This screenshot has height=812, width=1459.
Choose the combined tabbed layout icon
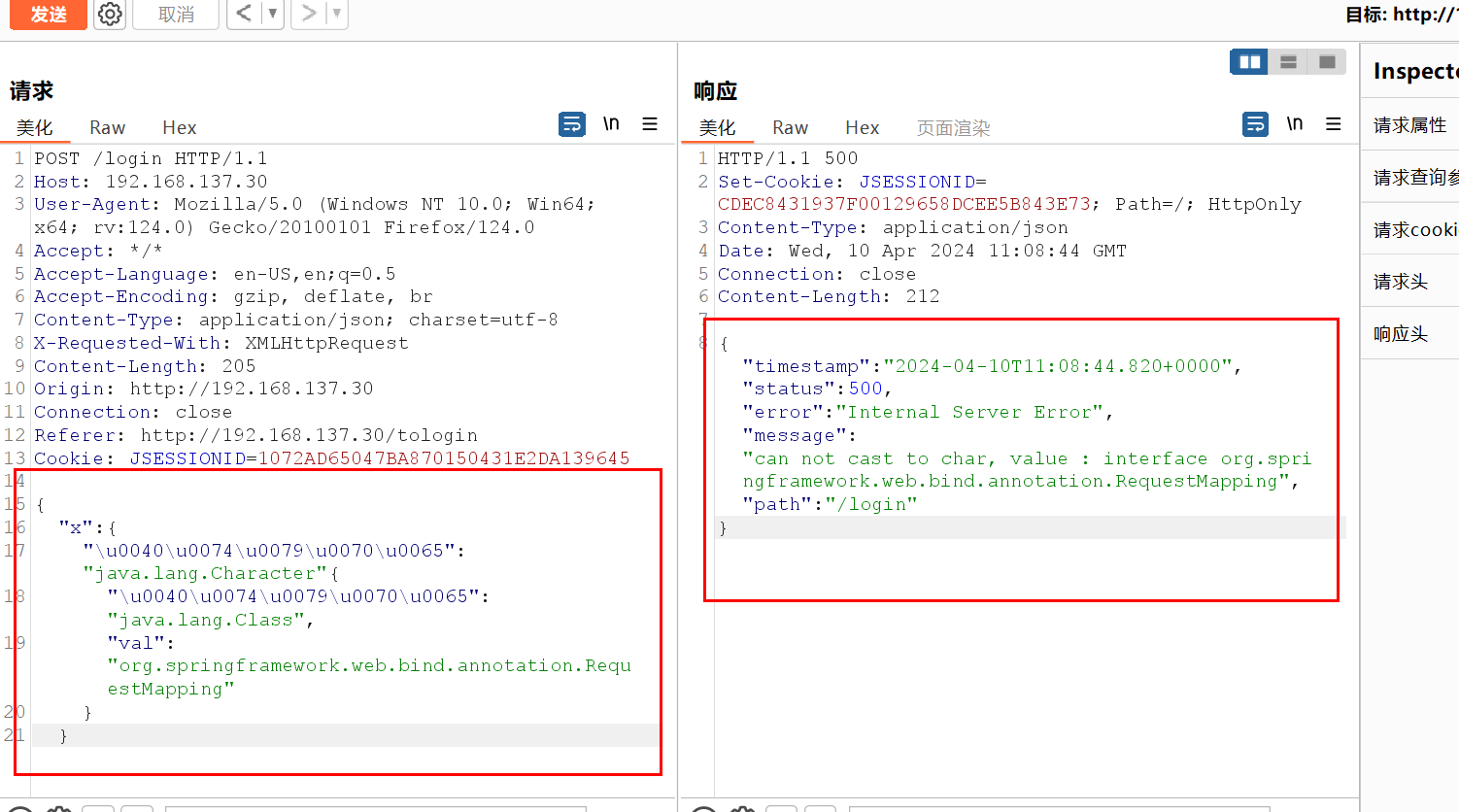tap(1327, 62)
